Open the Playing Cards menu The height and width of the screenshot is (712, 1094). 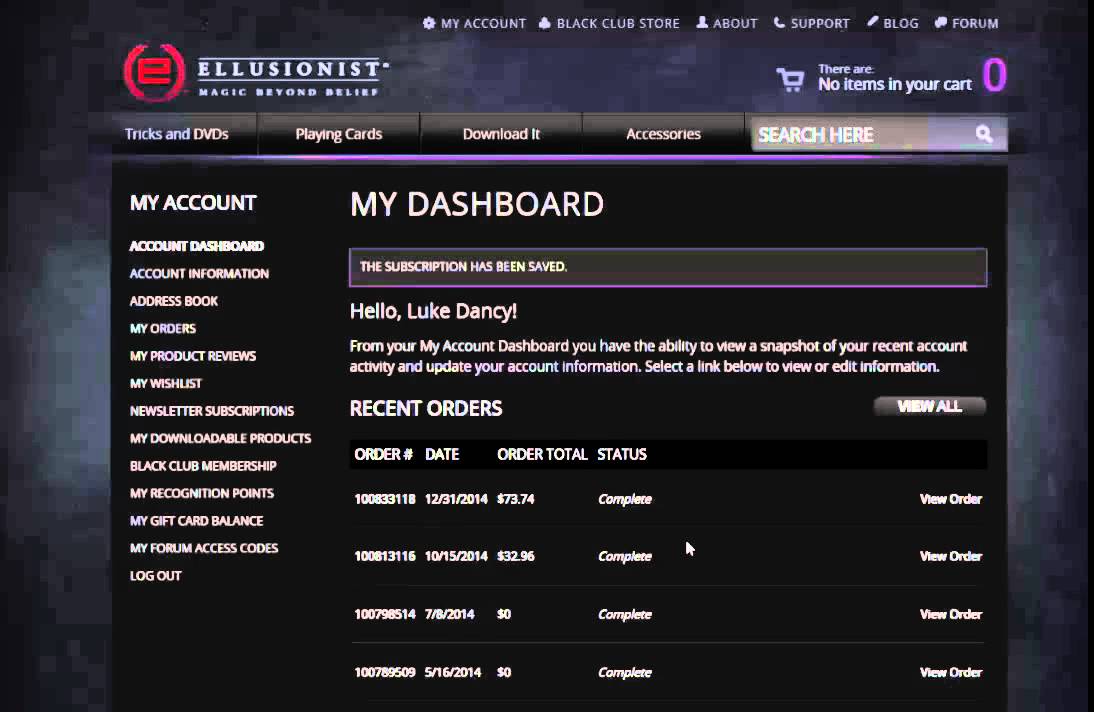point(338,134)
